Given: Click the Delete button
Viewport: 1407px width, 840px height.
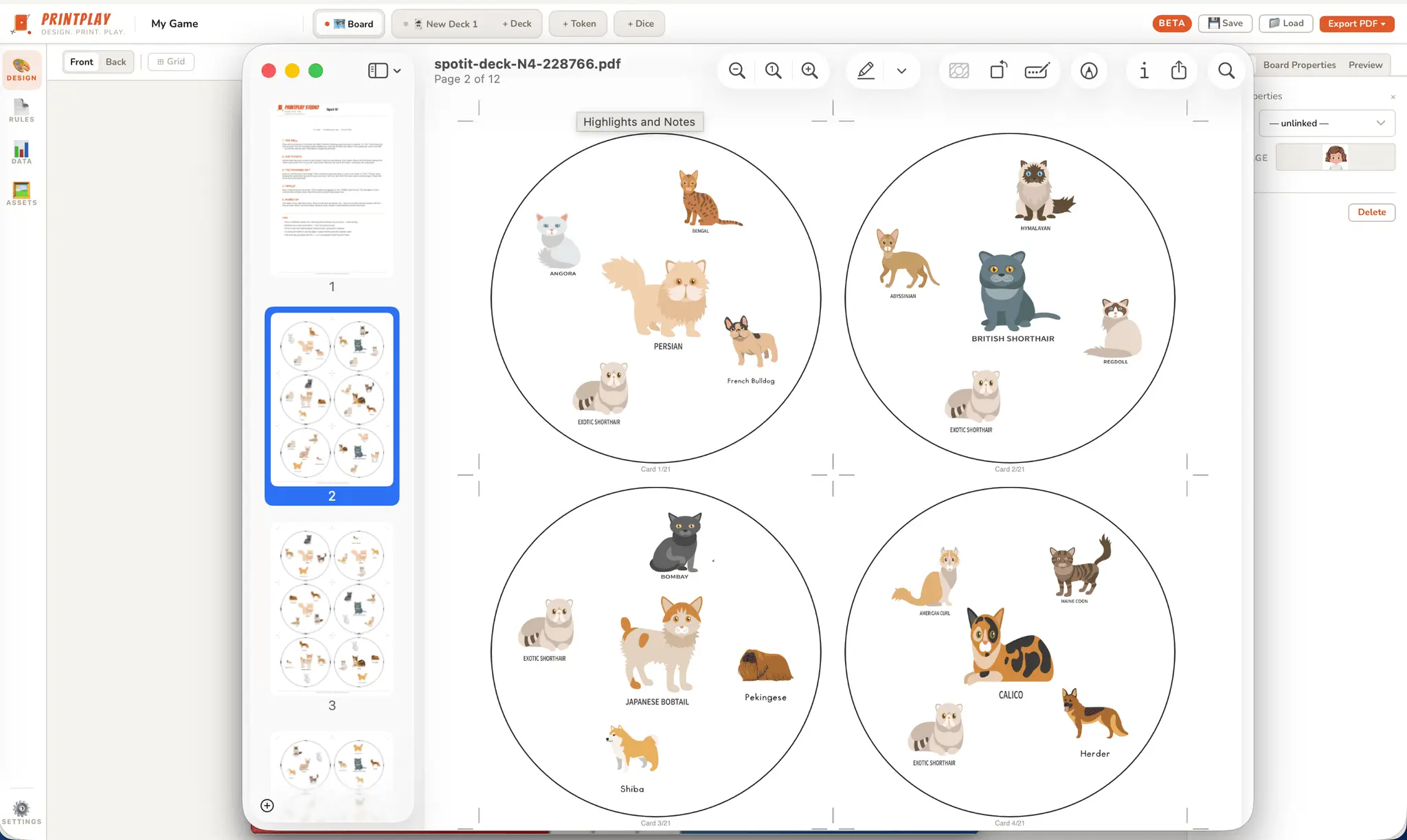Looking at the screenshot, I should [x=1371, y=212].
